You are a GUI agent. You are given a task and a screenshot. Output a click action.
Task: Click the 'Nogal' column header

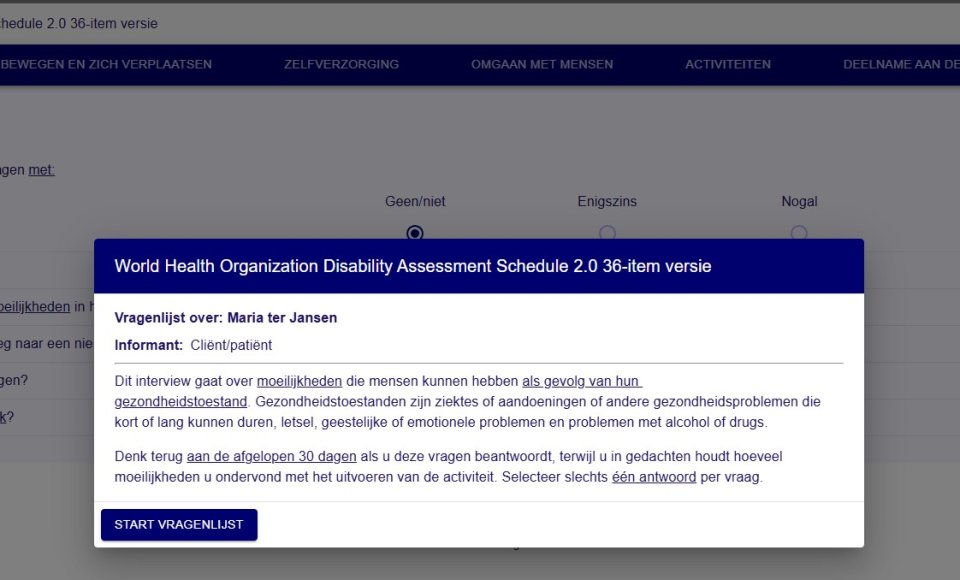point(799,201)
